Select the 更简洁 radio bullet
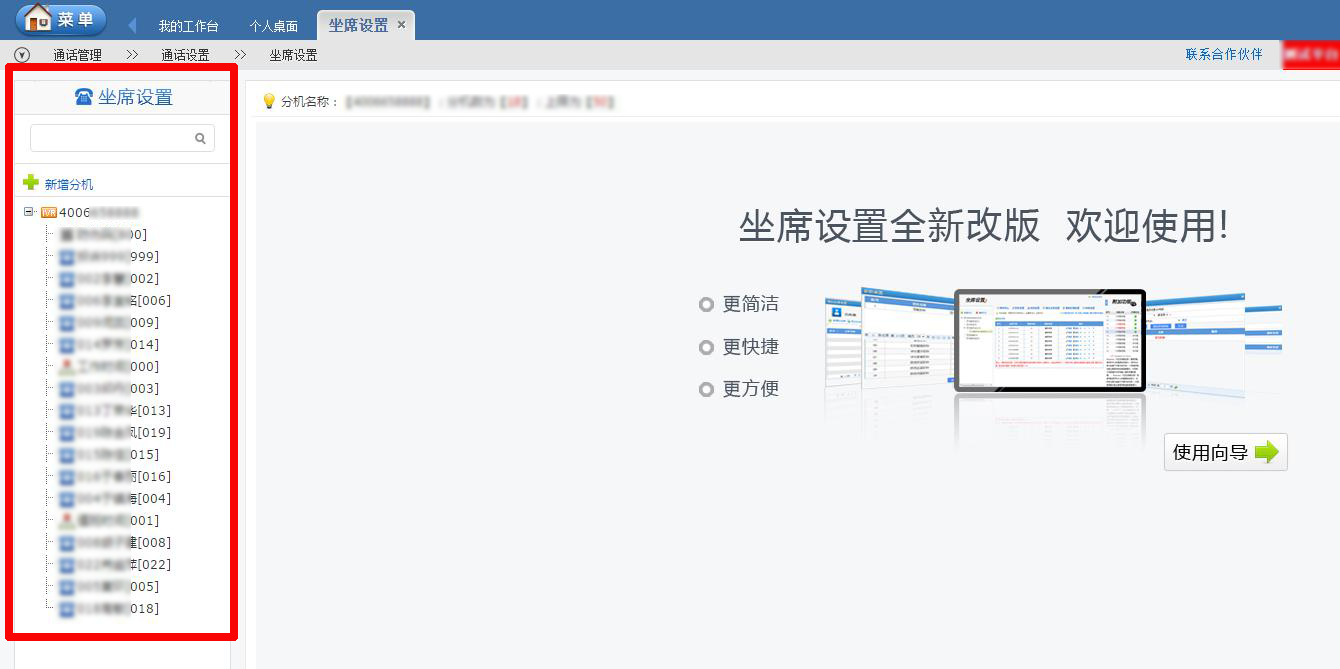This screenshot has width=1340, height=669. [x=707, y=304]
